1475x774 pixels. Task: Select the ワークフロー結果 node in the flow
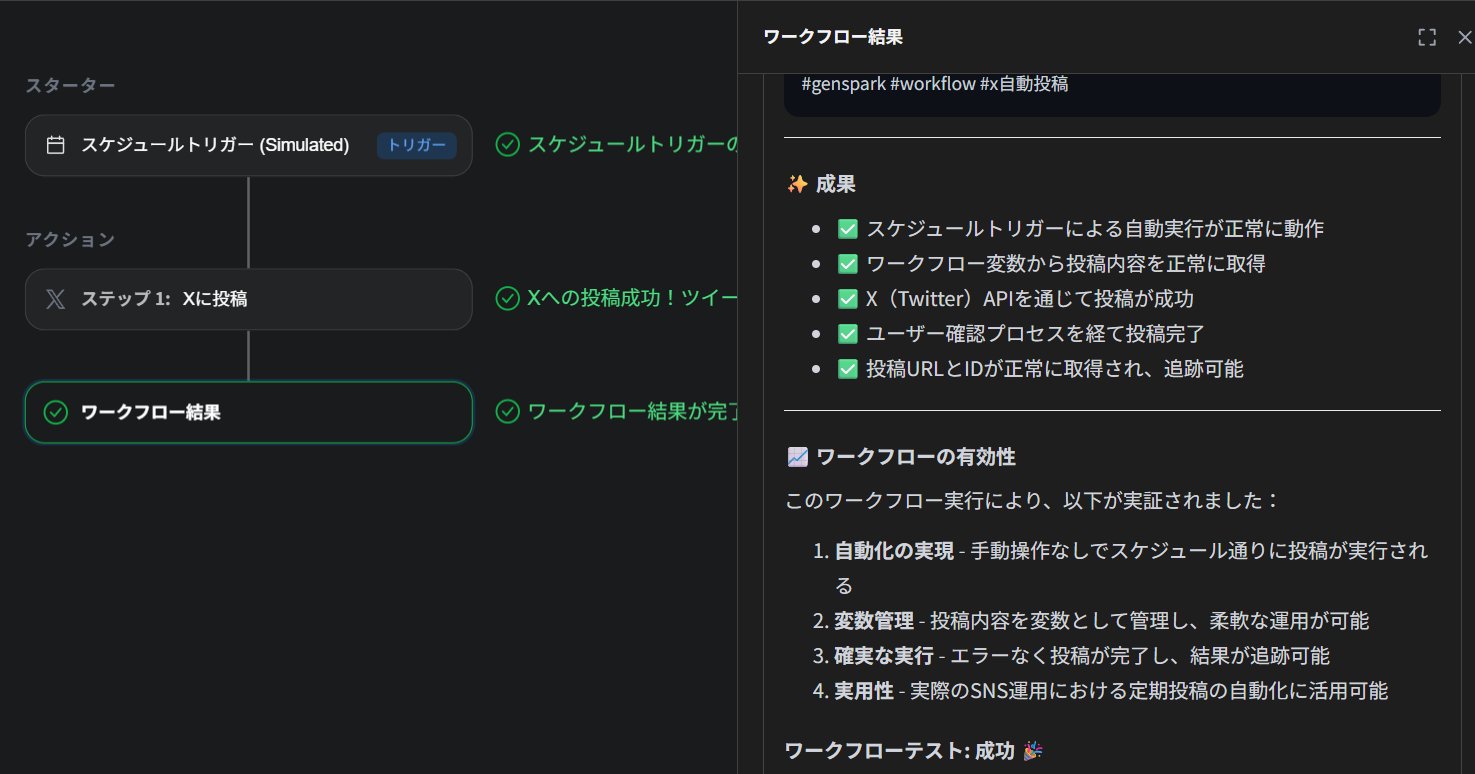tap(248, 412)
